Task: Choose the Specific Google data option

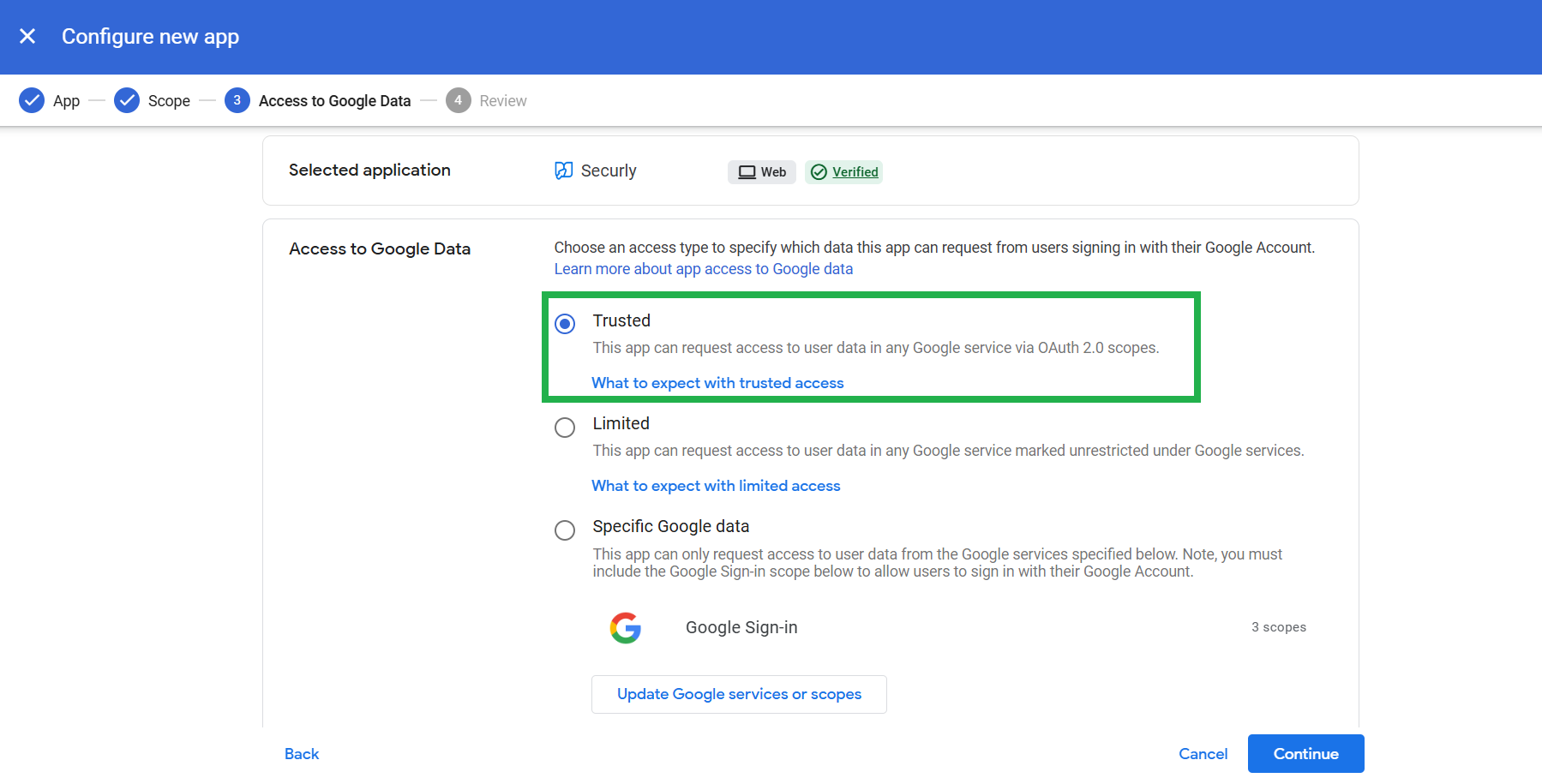Action: [565, 530]
